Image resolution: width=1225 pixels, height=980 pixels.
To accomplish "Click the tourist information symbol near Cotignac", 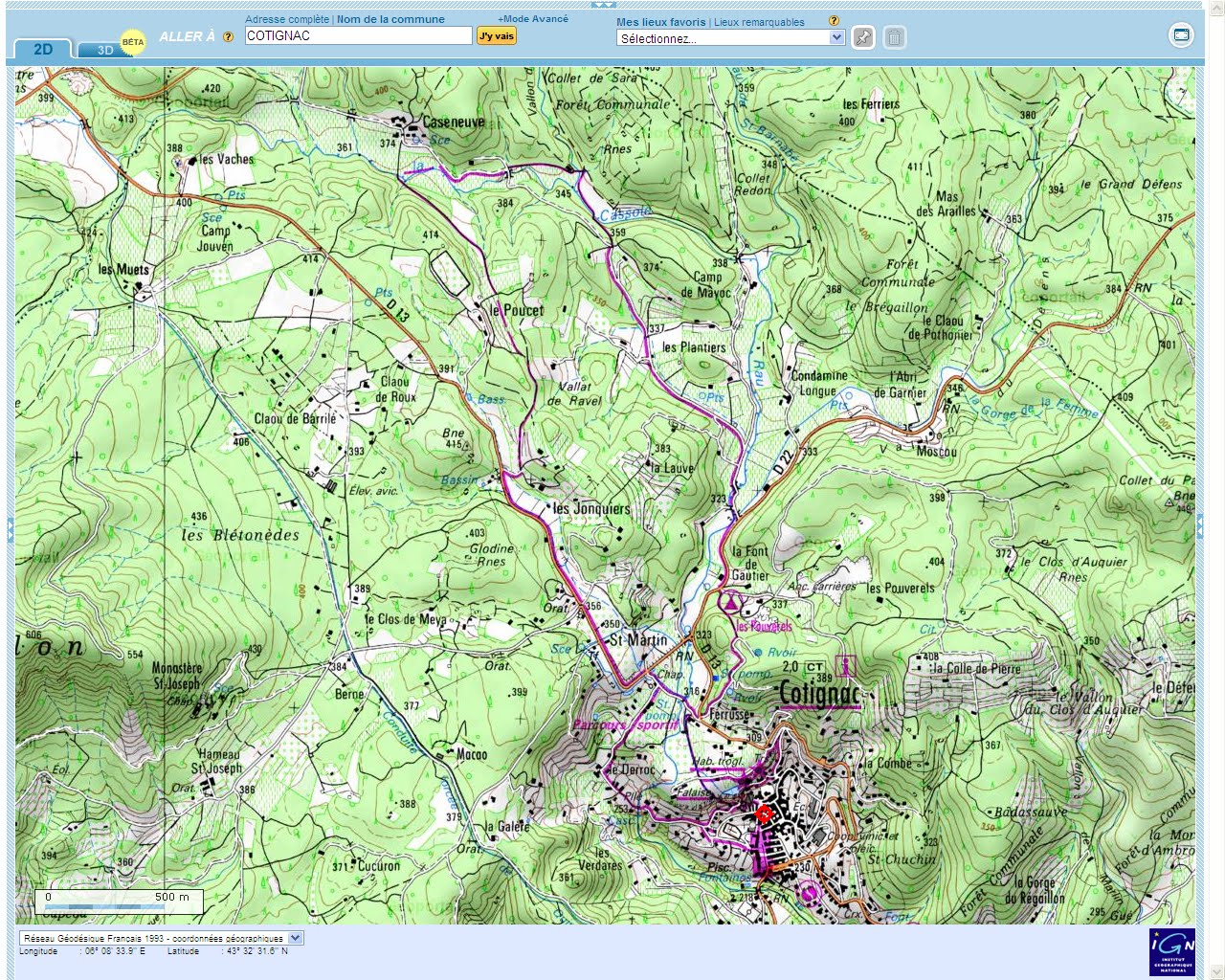I will click(844, 665).
